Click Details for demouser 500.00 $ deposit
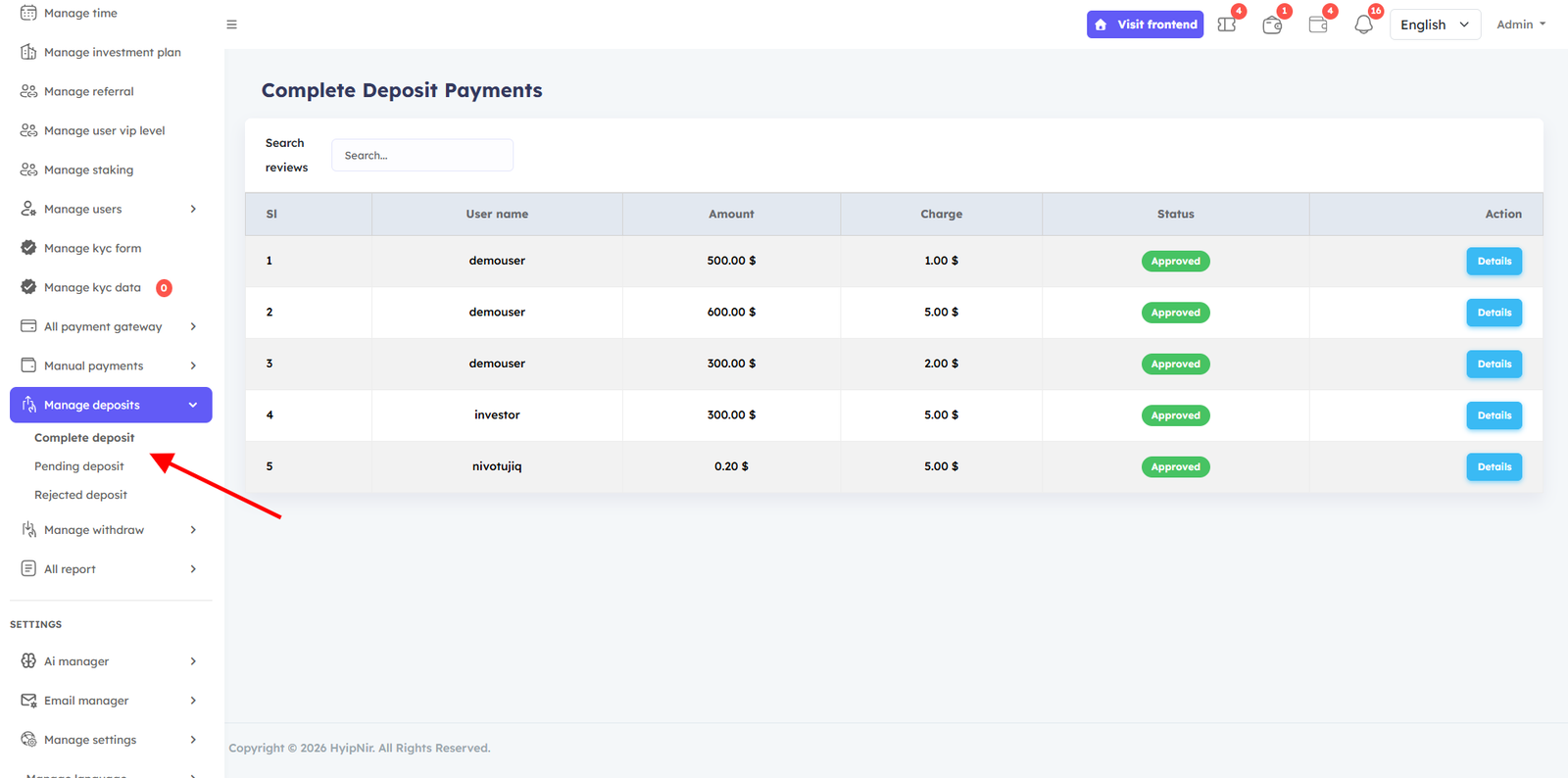The height and width of the screenshot is (778, 1568). [x=1494, y=262]
